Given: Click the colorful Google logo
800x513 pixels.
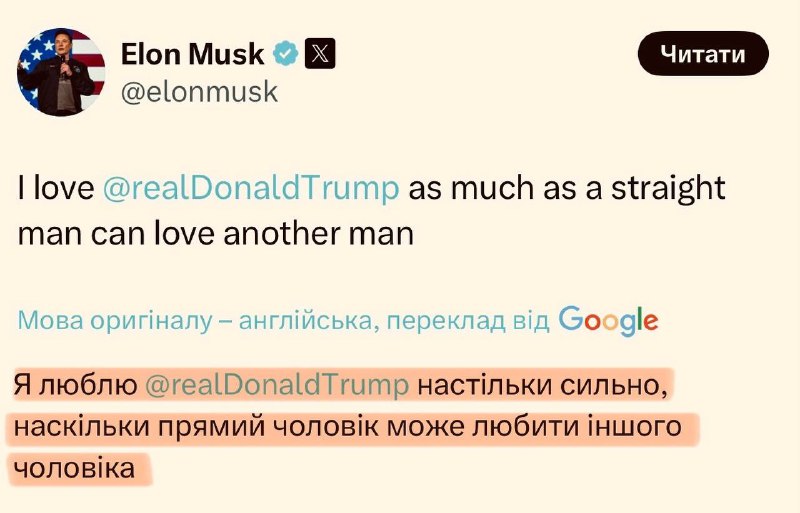Looking at the screenshot, I should tap(608, 321).
